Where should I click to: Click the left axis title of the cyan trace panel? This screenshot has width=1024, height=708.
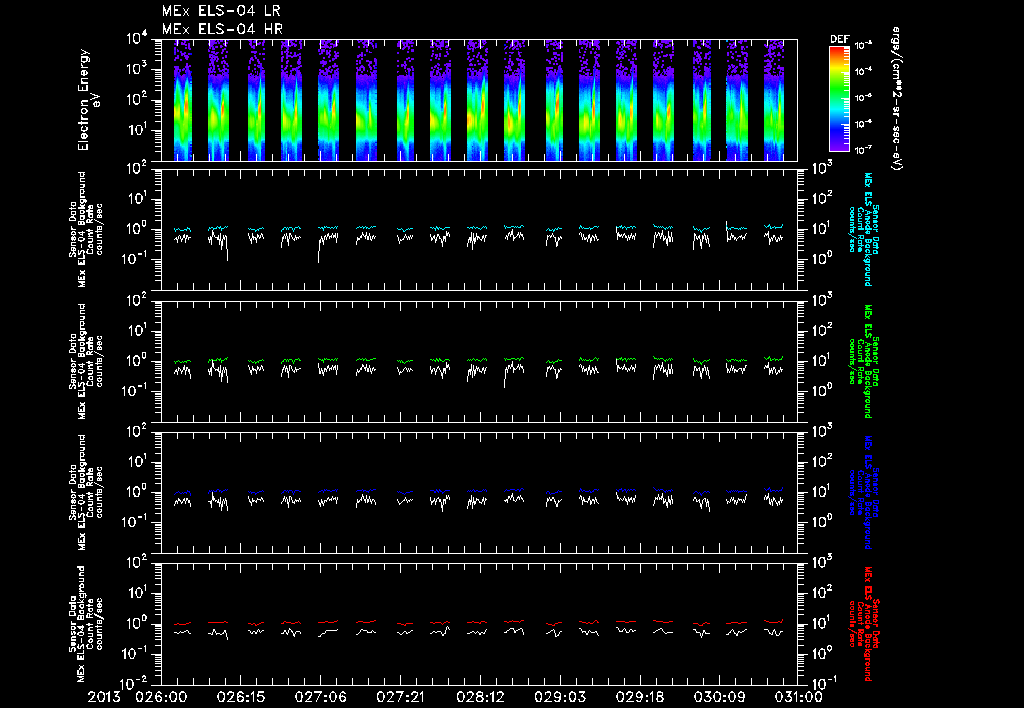click(x=86, y=229)
